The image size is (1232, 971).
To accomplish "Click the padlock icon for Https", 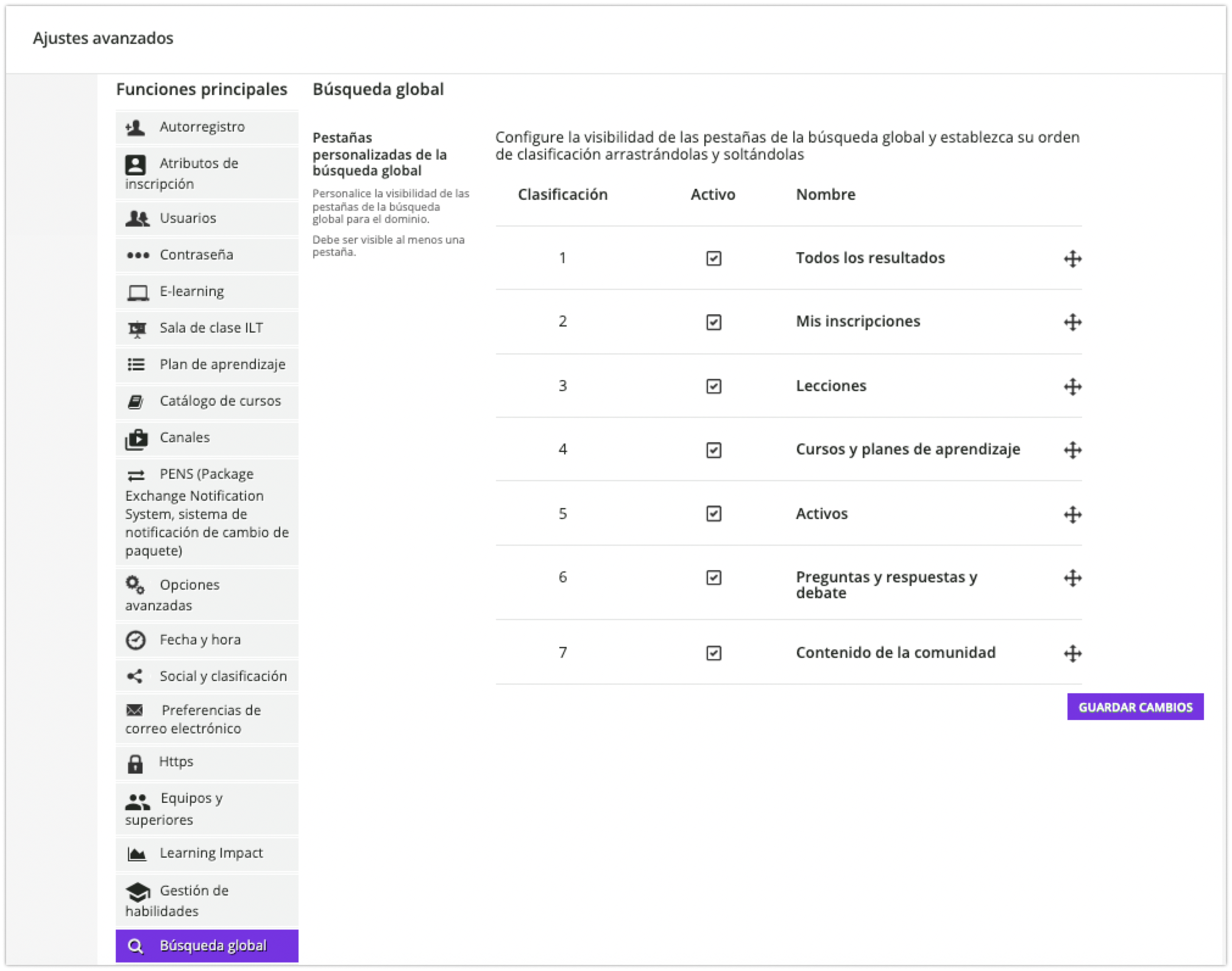I will pyautogui.click(x=135, y=763).
